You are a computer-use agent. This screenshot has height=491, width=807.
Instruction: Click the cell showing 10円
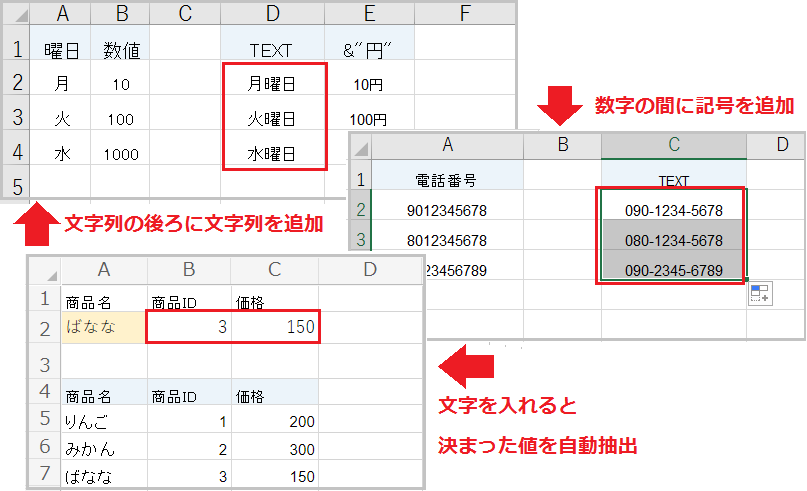click(369, 85)
